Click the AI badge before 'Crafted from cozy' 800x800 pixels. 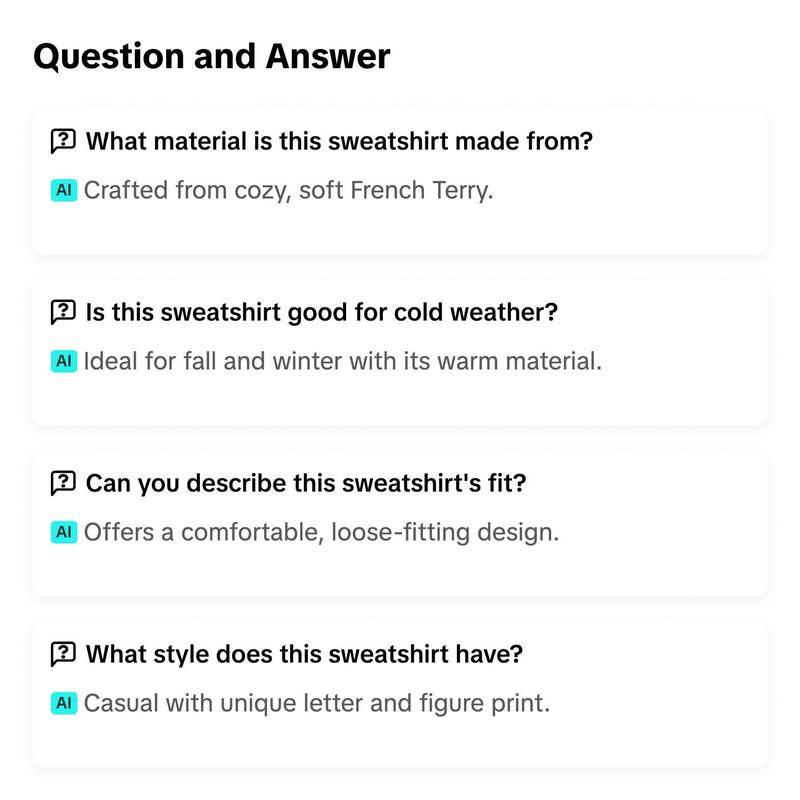(64, 190)
